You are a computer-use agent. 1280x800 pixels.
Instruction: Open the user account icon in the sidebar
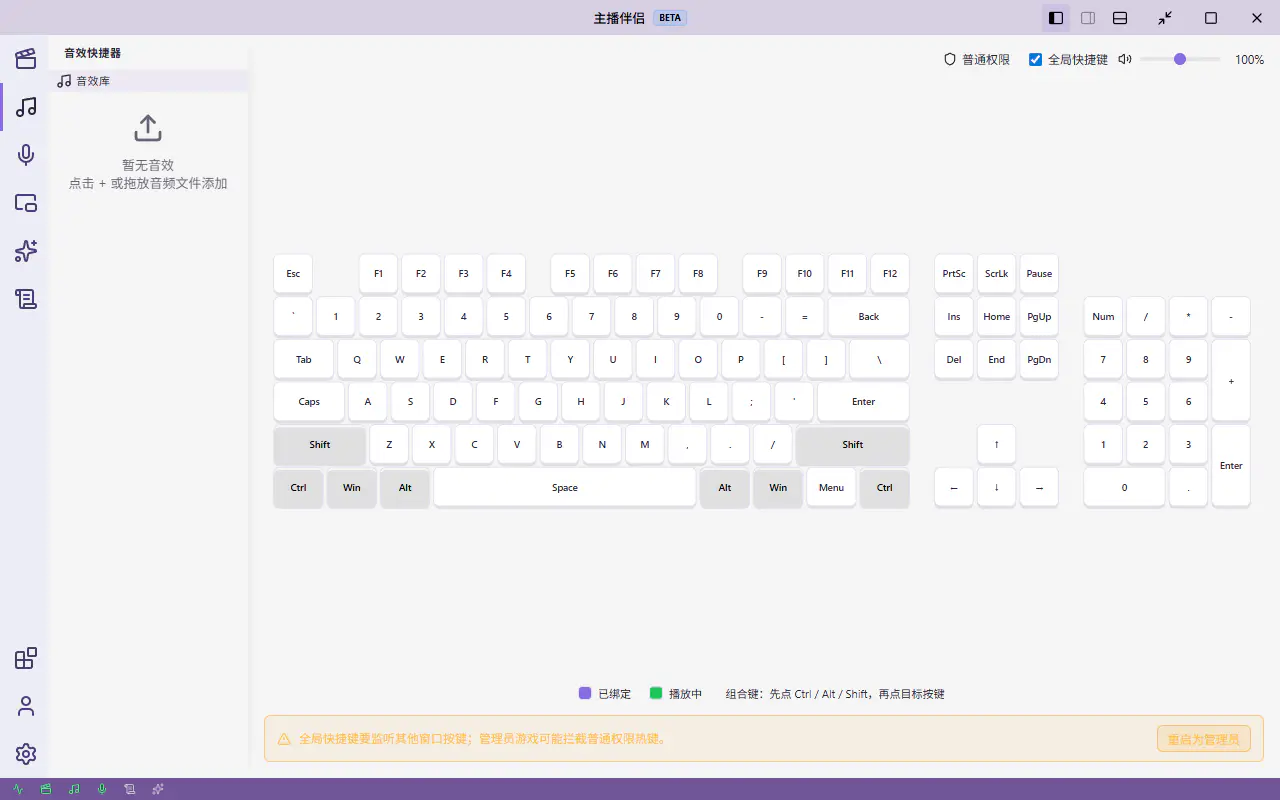[x=26, y=706]
